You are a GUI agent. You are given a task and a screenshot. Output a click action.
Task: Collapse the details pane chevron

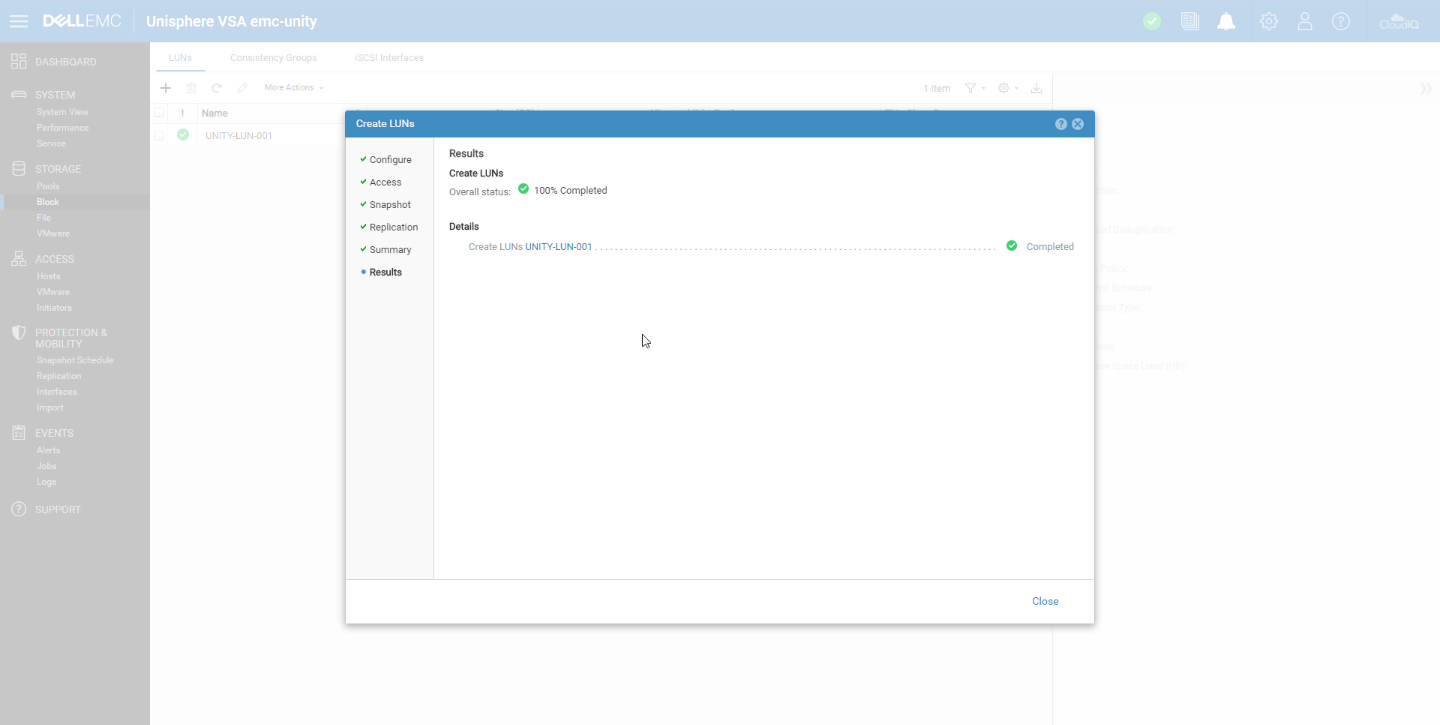tap(1426, 88)
